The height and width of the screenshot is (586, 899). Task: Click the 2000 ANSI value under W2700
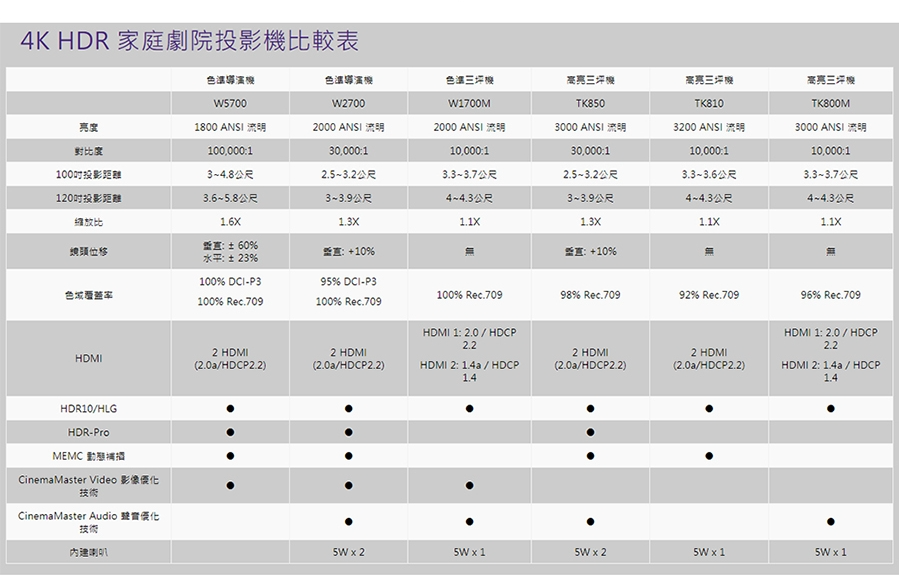(349, 127)
